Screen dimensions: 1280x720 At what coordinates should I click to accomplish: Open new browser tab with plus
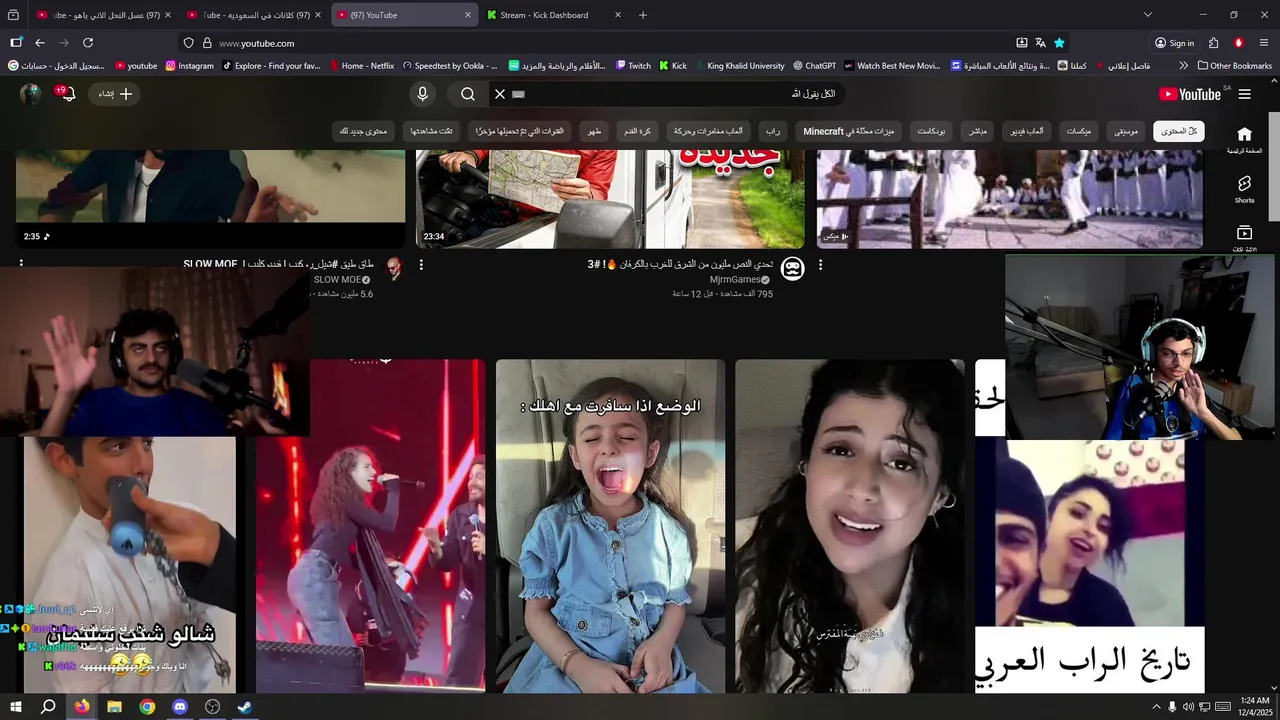tap(643, 15)
